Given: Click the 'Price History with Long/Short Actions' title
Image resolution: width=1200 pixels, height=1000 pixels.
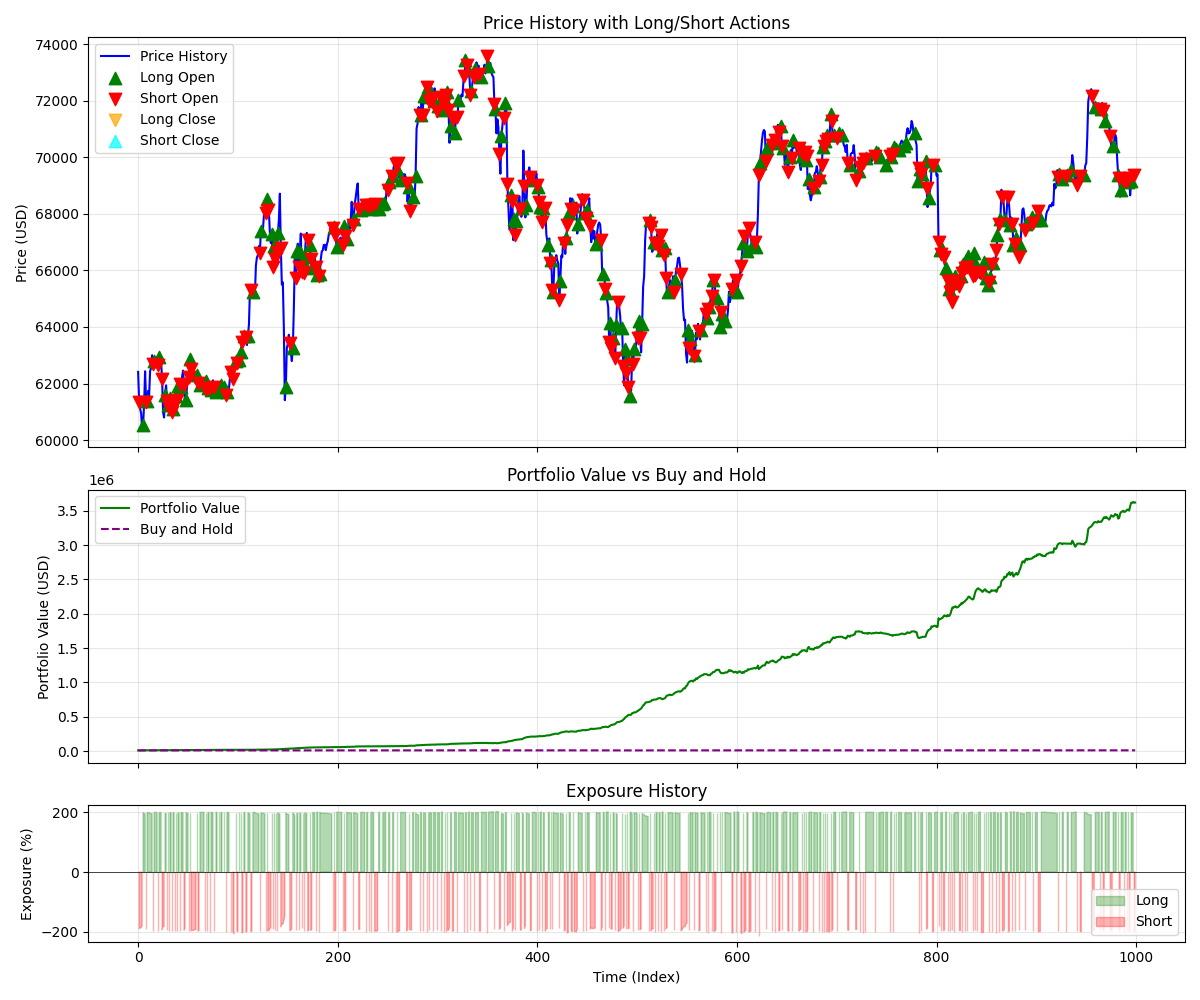Looking at the screenshot, I should click(636, 23).
